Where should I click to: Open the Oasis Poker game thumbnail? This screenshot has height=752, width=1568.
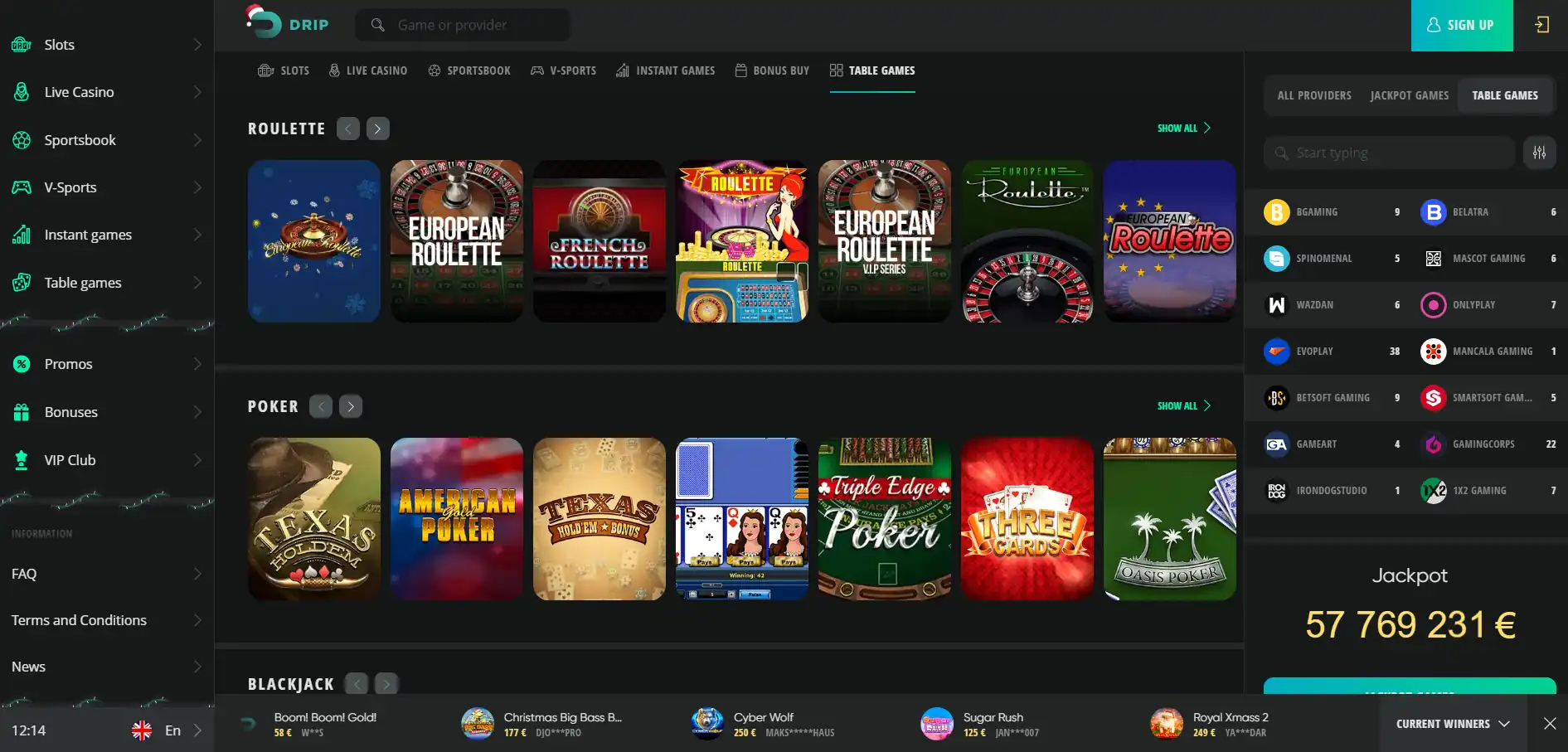(x=1170, y=519)
